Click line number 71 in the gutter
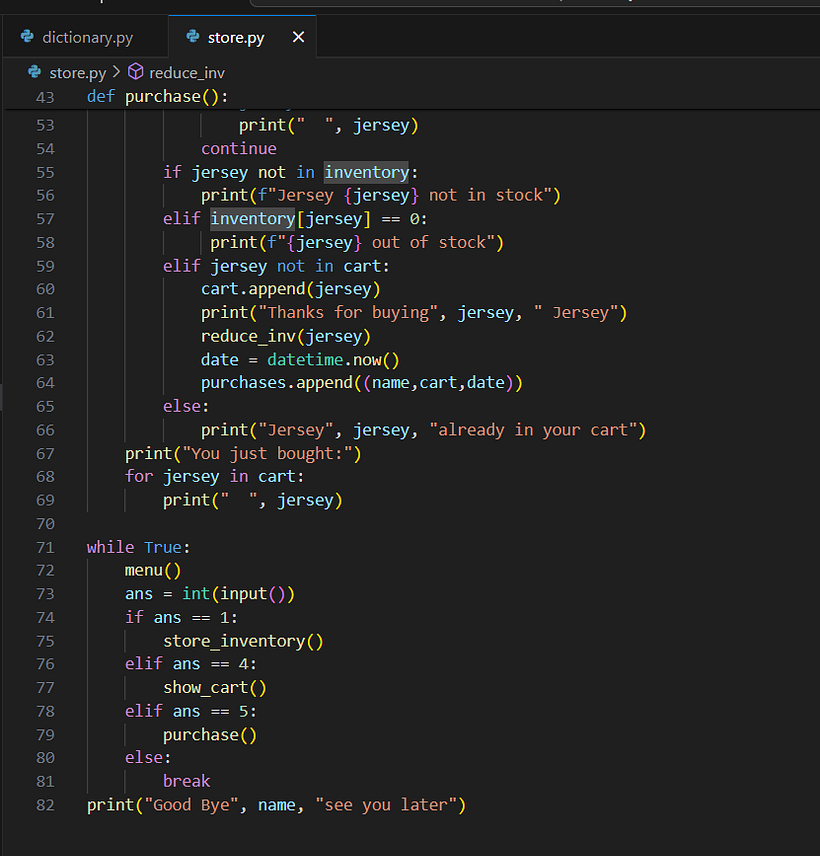The height and width of the screenshot is (856, 820). point(45,547)
